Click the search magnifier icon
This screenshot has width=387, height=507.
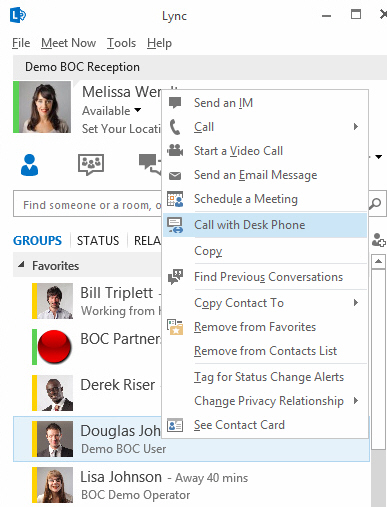pyautogui.click(x=376, y=203)
